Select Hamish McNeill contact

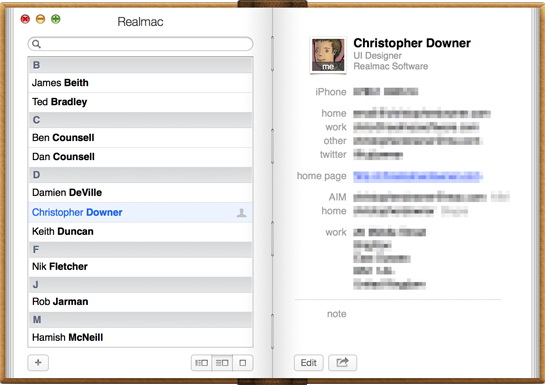pyautogui.click(x=140, y=337)
